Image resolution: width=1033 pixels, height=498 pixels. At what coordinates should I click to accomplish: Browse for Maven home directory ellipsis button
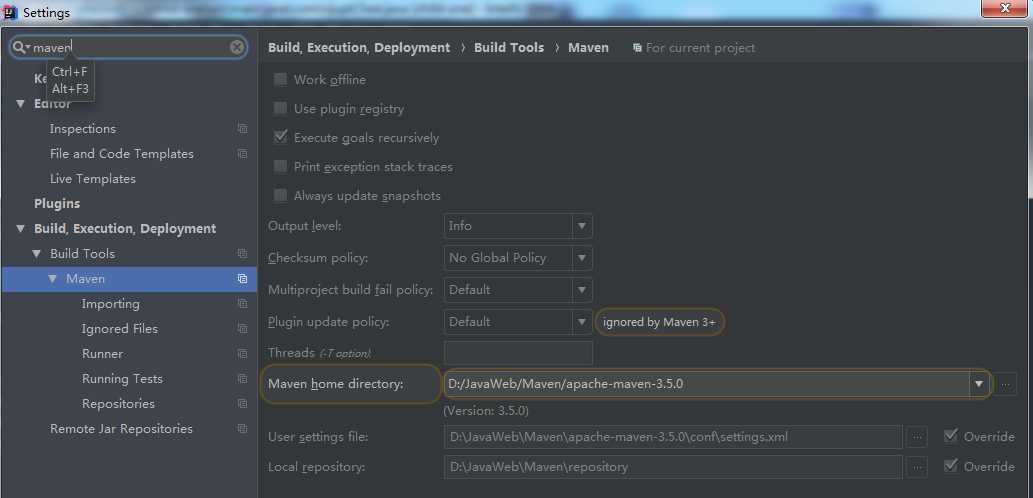coord(1005,384)
